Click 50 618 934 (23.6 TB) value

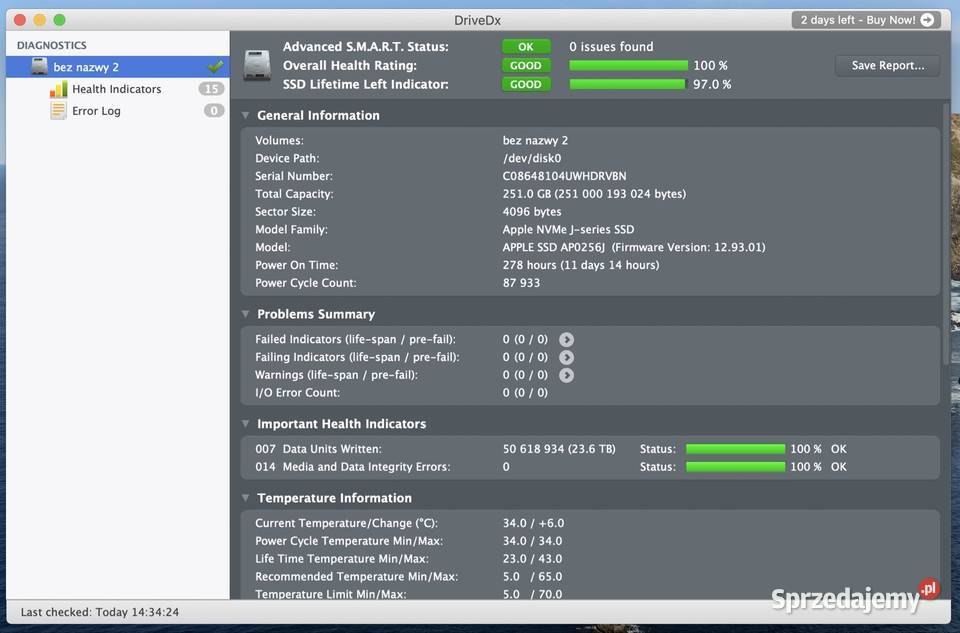point(559,449)
